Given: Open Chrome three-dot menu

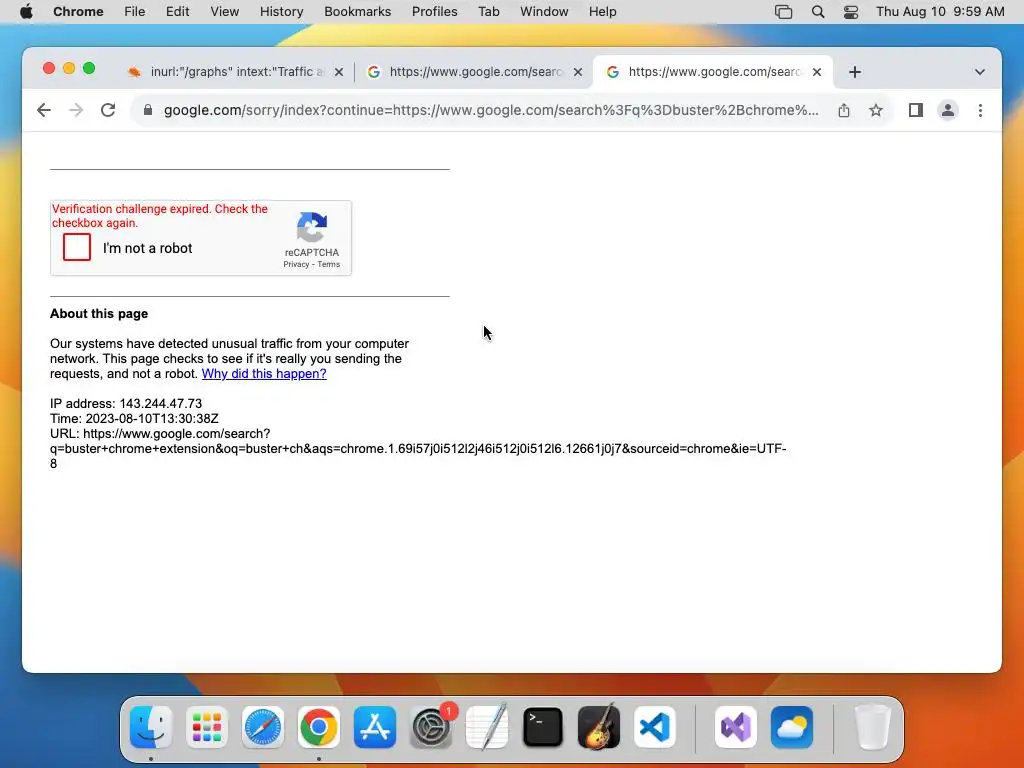Looking at the screenshot, I should pos(980,110).
